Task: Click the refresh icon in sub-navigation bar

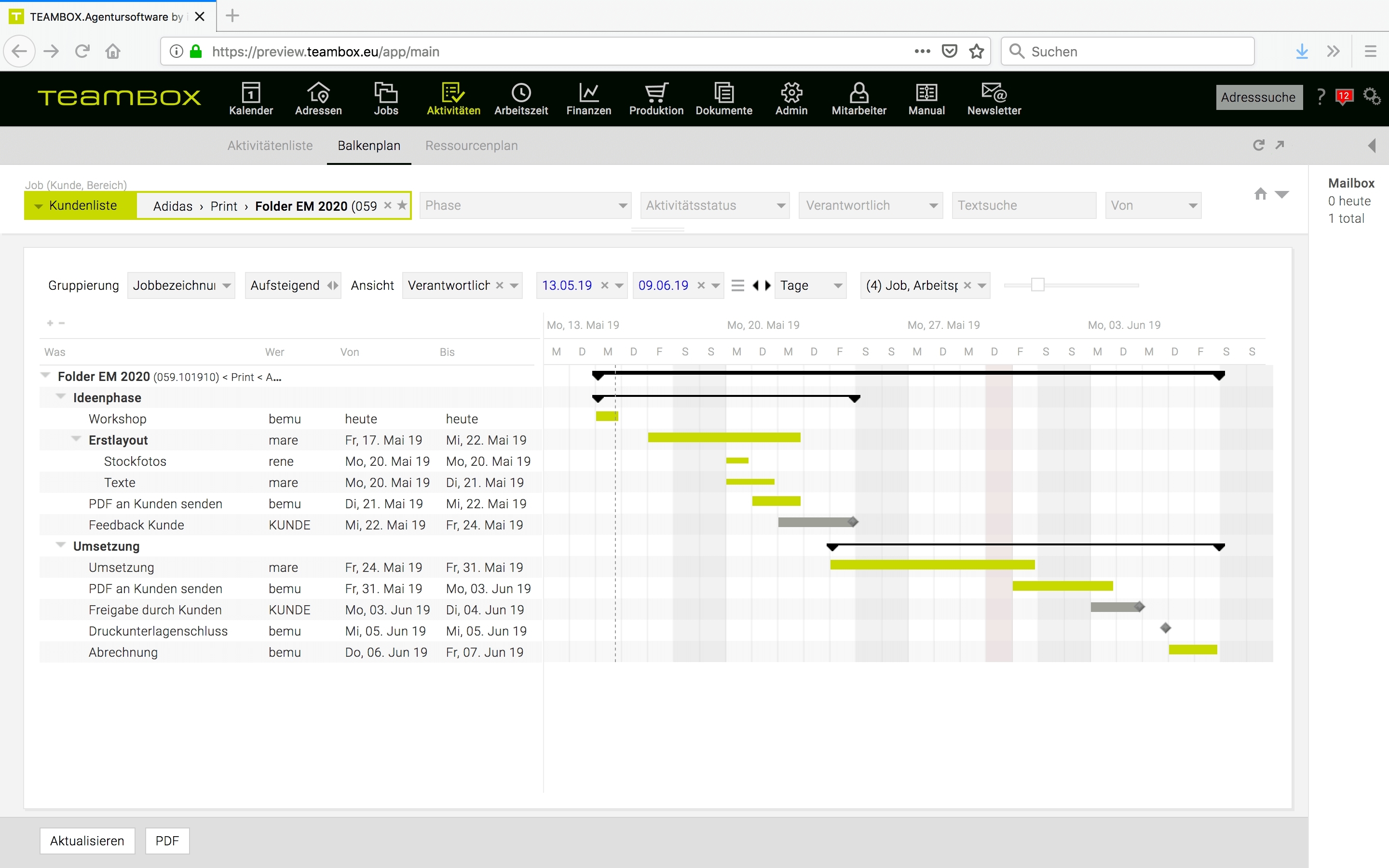Action: tap(1258, 145)
